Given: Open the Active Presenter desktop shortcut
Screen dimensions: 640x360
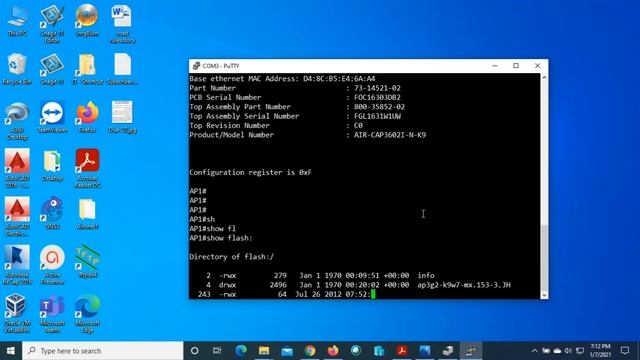Looking at the screenshot, I should 52,265.
